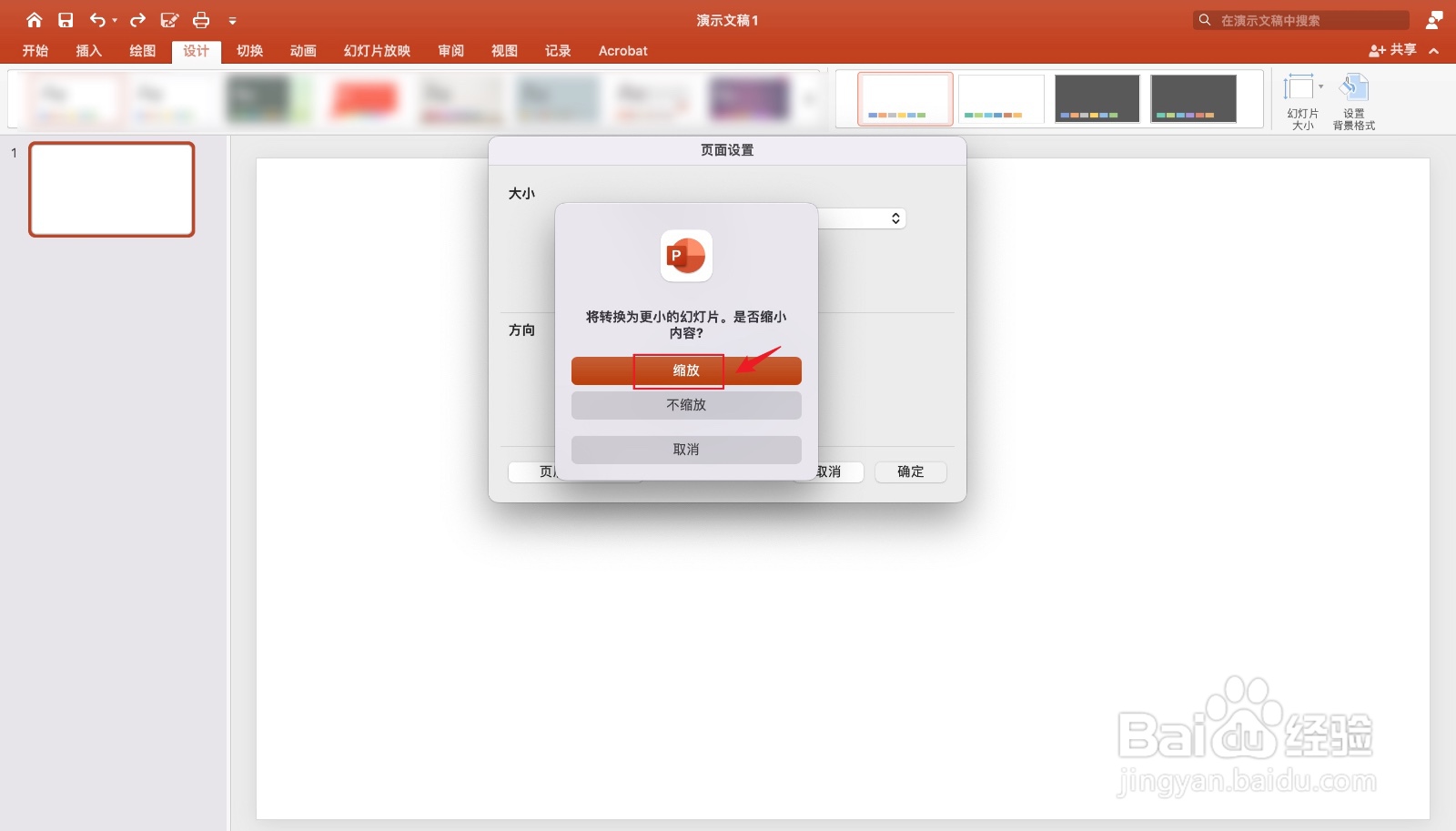Image resolution: width=1456 pixels, height=831 pixels.
Task: Open the customize quick access toolbar arrow
Action: click(232, 21)
